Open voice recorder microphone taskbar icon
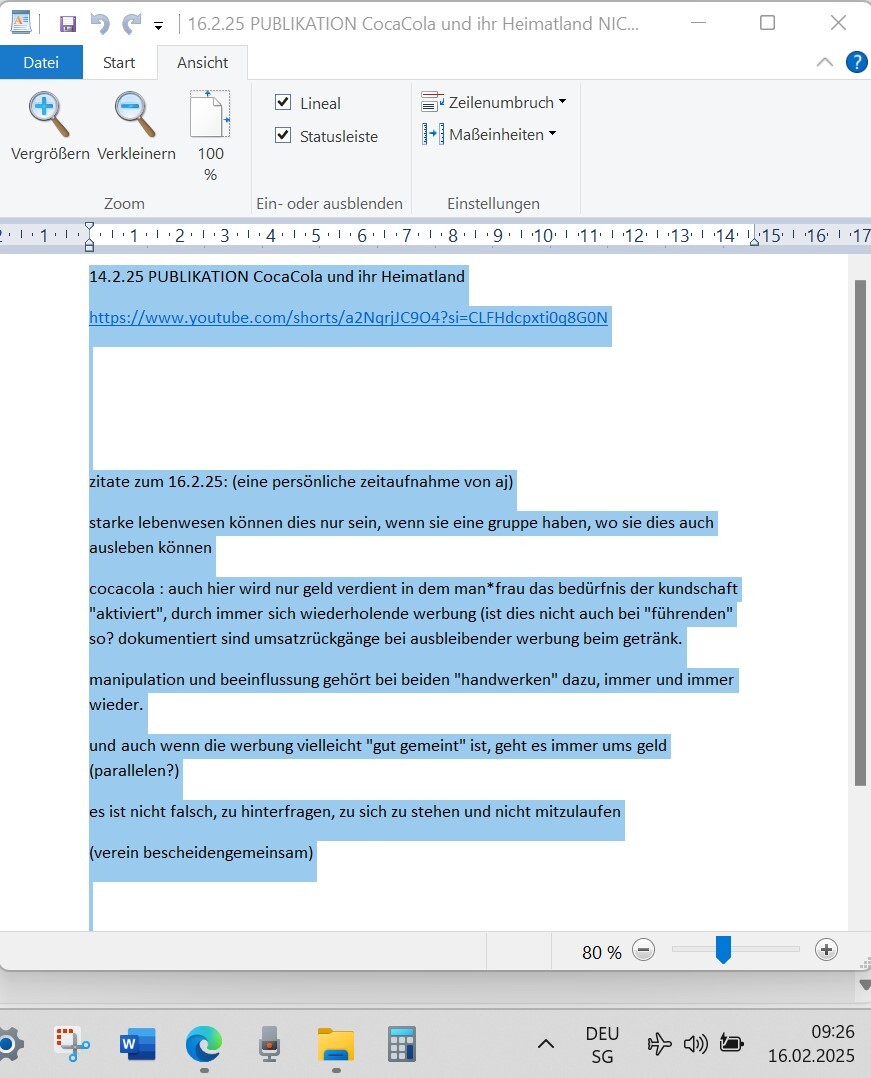Viewport: 871px width, 1078px height. [269, 1044]
